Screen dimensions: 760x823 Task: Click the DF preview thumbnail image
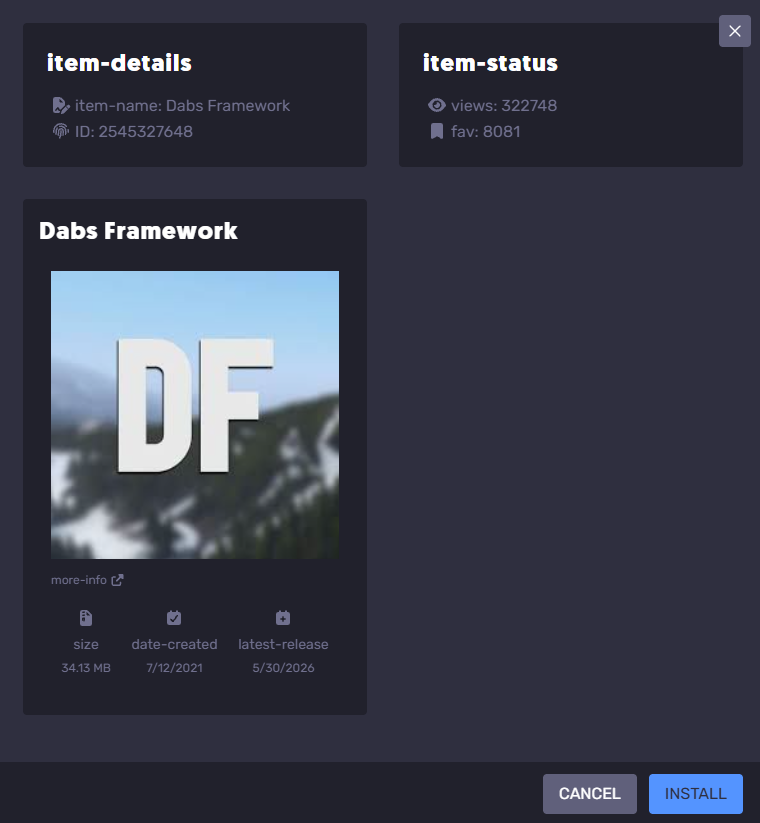coord(195,415)
